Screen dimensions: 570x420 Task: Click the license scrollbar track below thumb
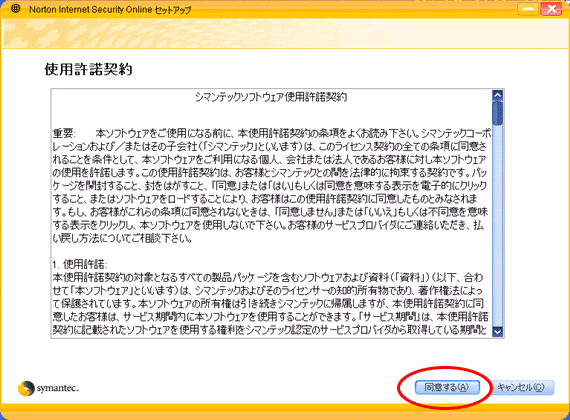pyautogui.click(x=497, y=225)
